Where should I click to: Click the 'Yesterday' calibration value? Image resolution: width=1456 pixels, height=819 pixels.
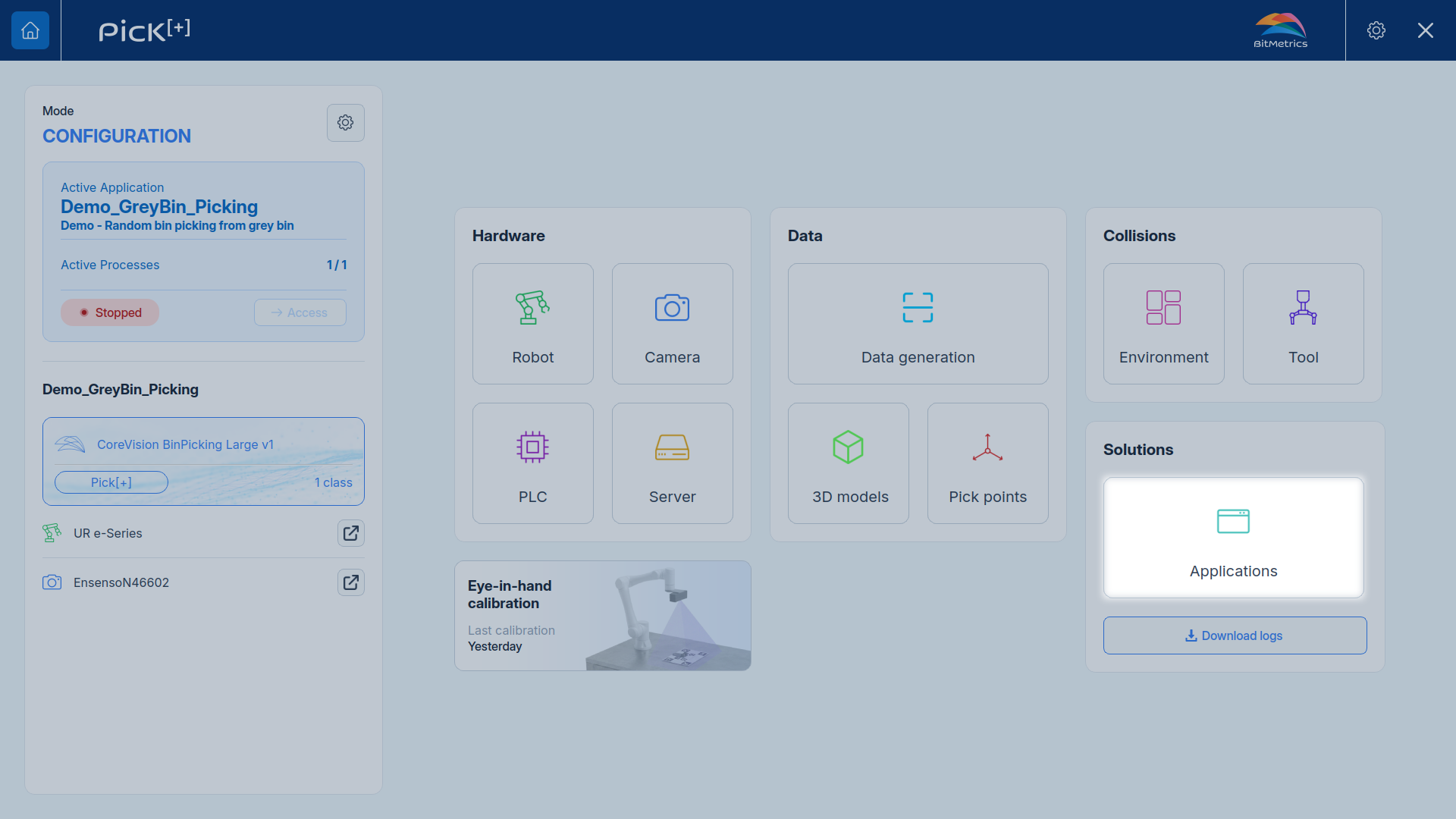tap(495, 646)
